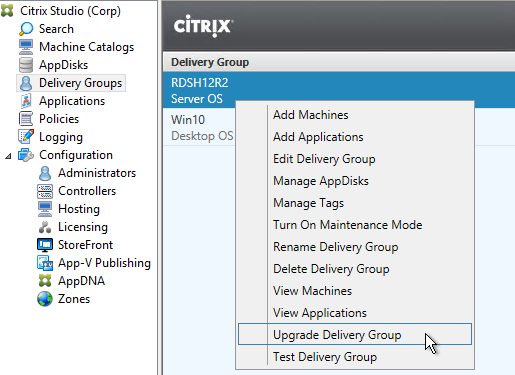Choose View Applications menu entry
The width and height of the screenshot is (515, 375).
pos(355,313)
